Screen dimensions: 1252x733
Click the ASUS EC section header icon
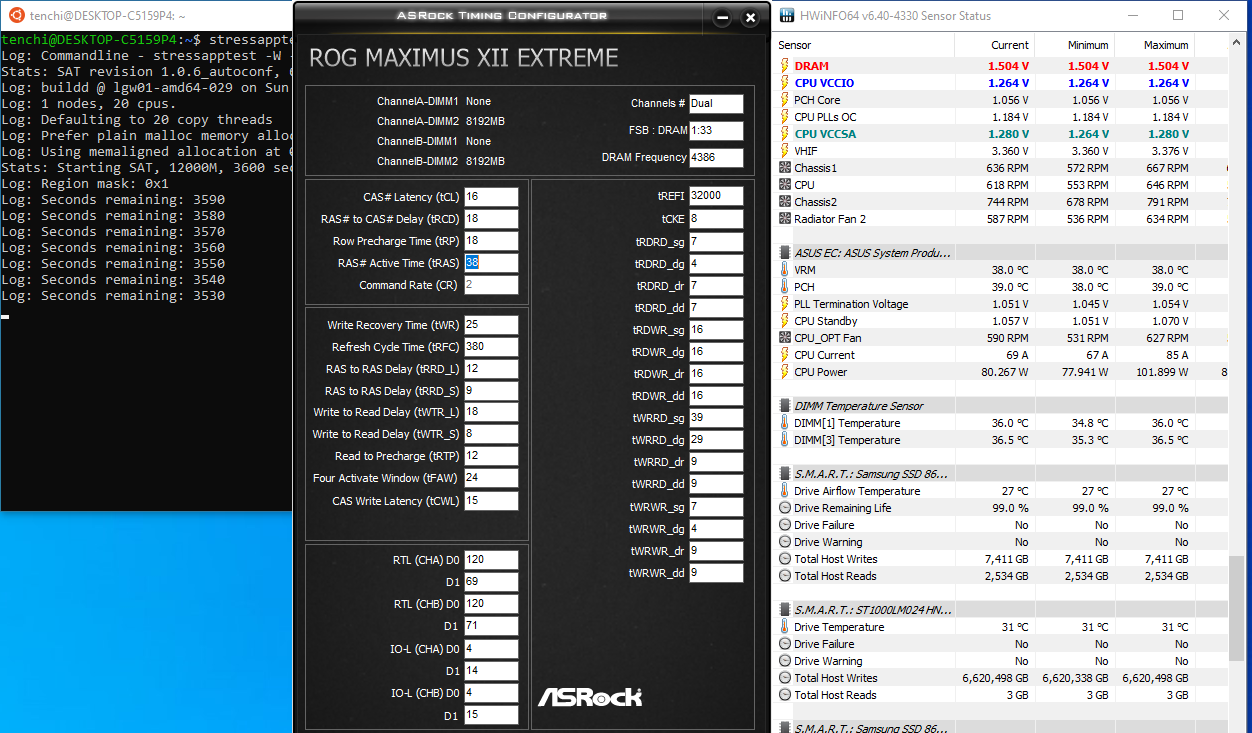(x=785, y=253)
